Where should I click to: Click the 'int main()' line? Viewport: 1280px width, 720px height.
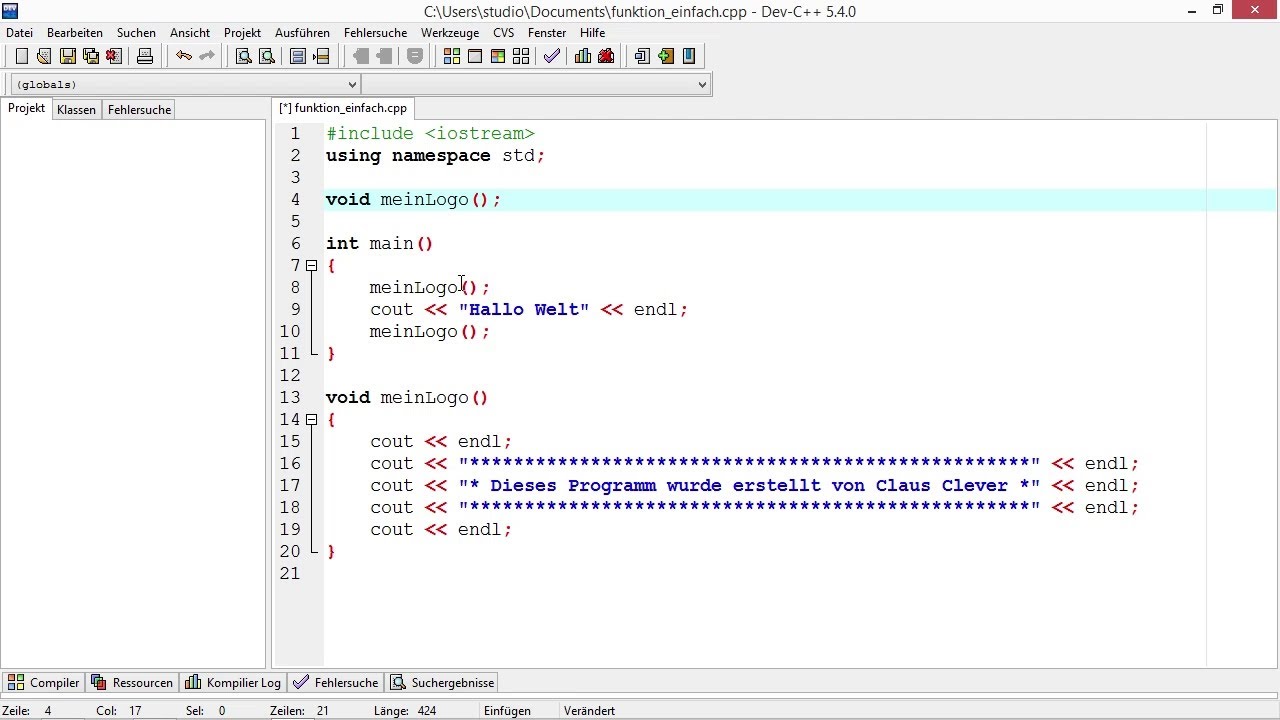tap(379, 244)
